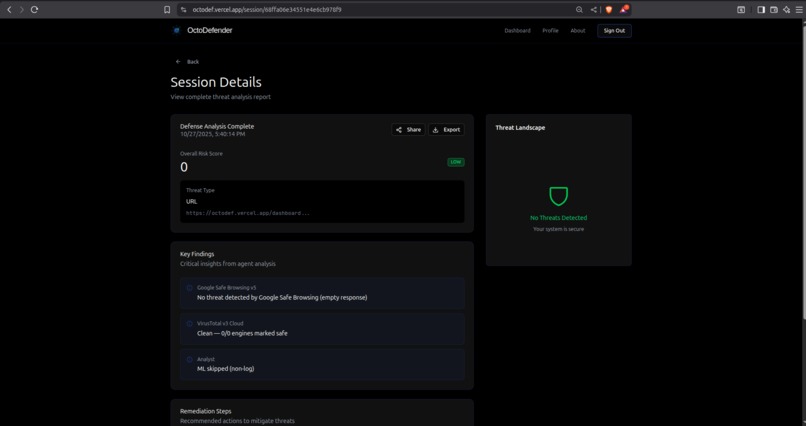Click the OctoDefender brand name
Viewport: 806px width, 426px height.
pos(210,30)
